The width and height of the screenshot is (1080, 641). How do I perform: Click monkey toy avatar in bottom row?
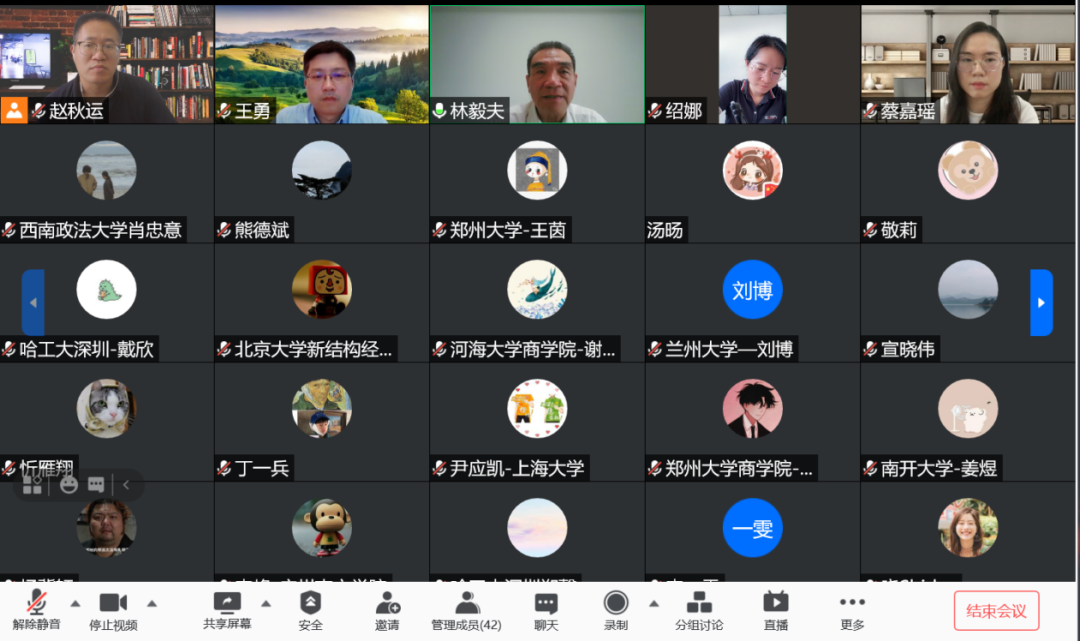tap(322, 527)
